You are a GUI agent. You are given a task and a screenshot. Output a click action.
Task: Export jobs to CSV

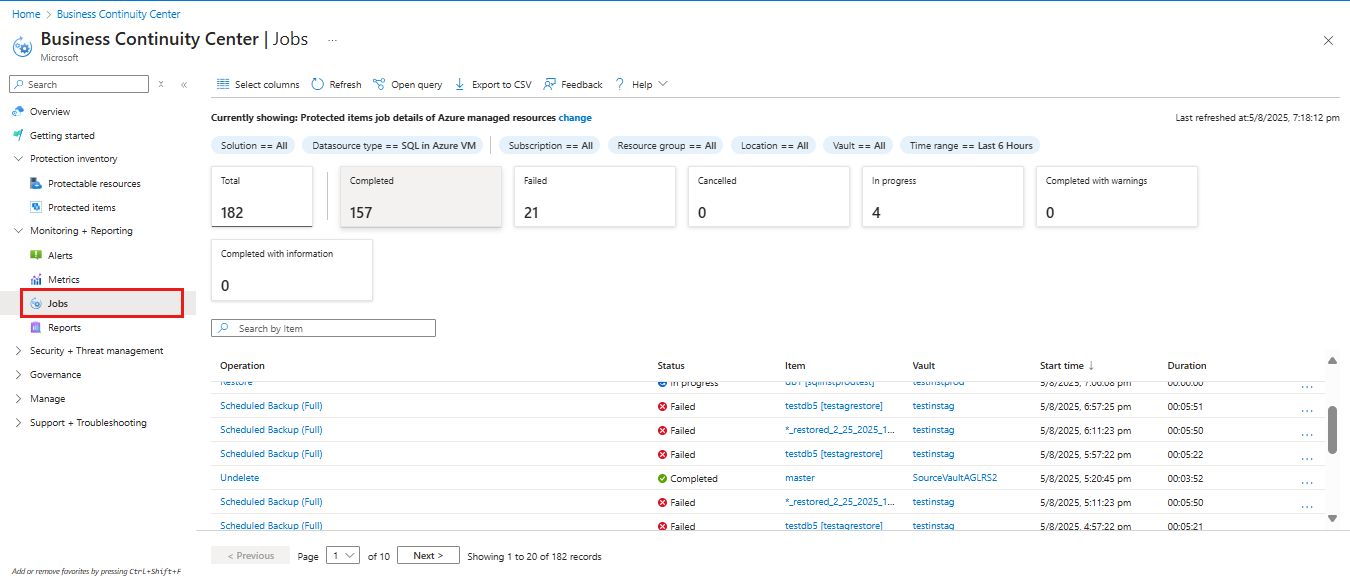[460, 84]
